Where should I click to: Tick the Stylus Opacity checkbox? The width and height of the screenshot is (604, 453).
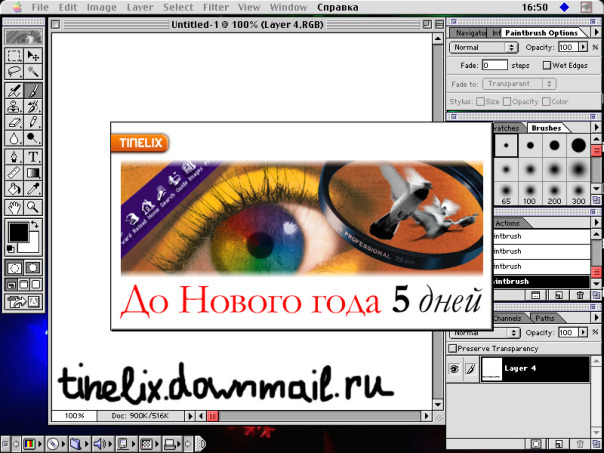(507, 102)
